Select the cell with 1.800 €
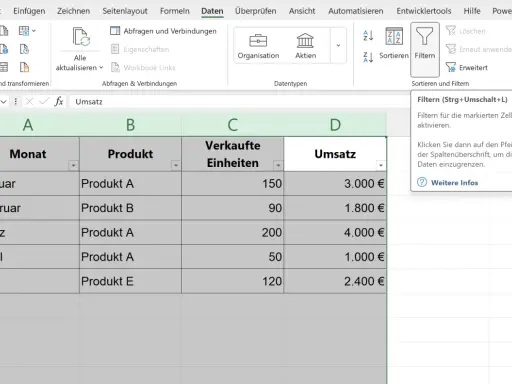The width and height of the screenshot is (512, 384). [335, 208]
